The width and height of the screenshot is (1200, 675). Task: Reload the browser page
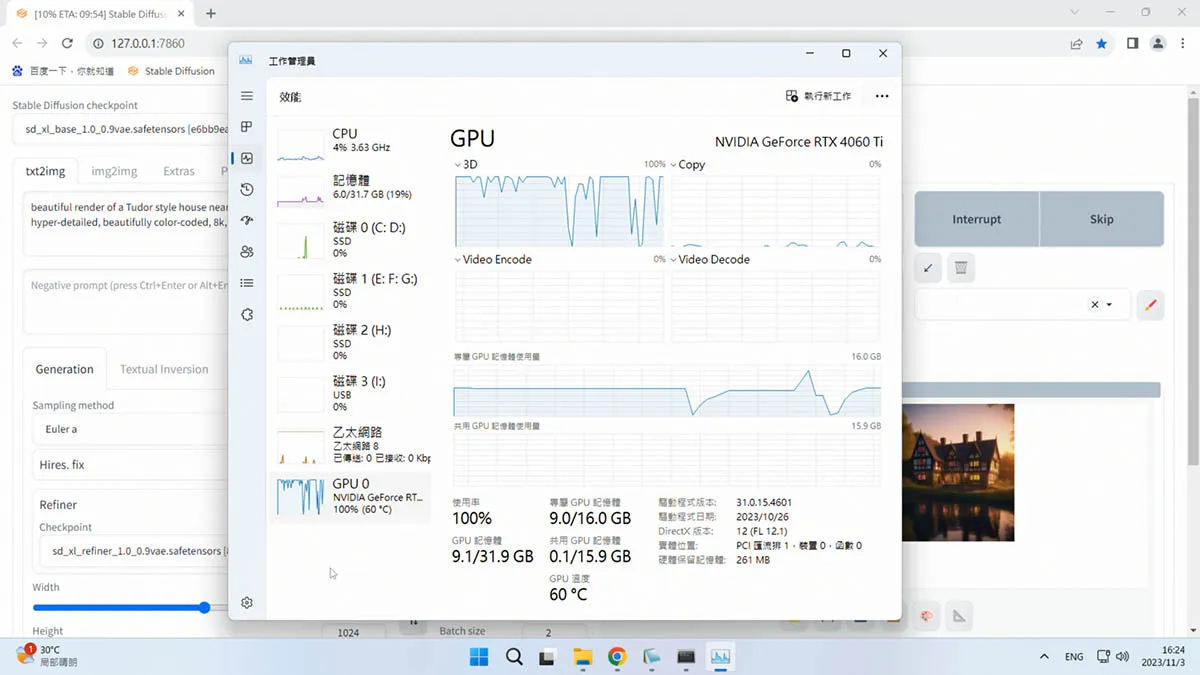(x=67, y=43)
